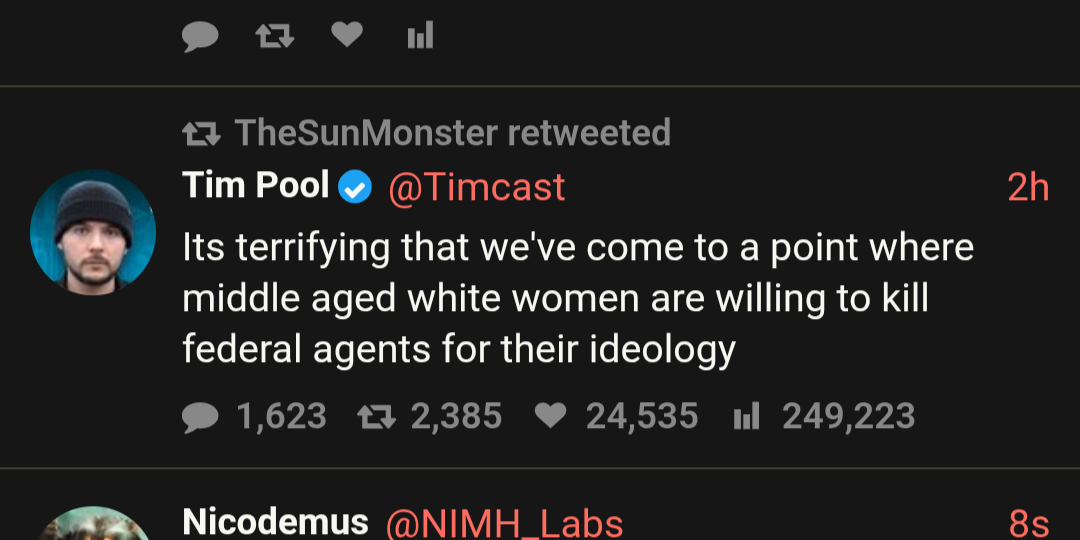Open the 2h timestamp permalink

1028,187
